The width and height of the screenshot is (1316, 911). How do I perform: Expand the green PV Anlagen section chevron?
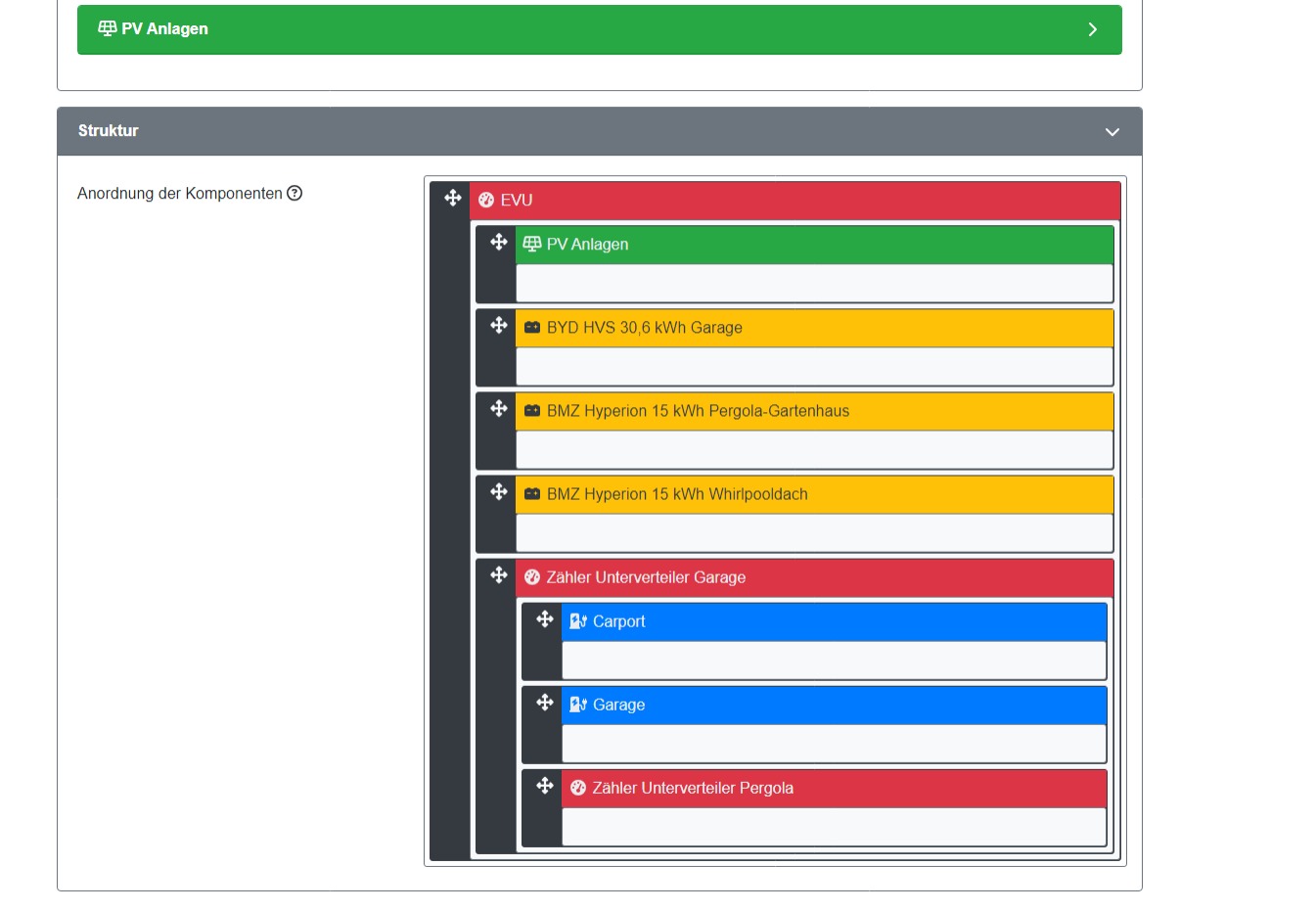coord(1092,29)
